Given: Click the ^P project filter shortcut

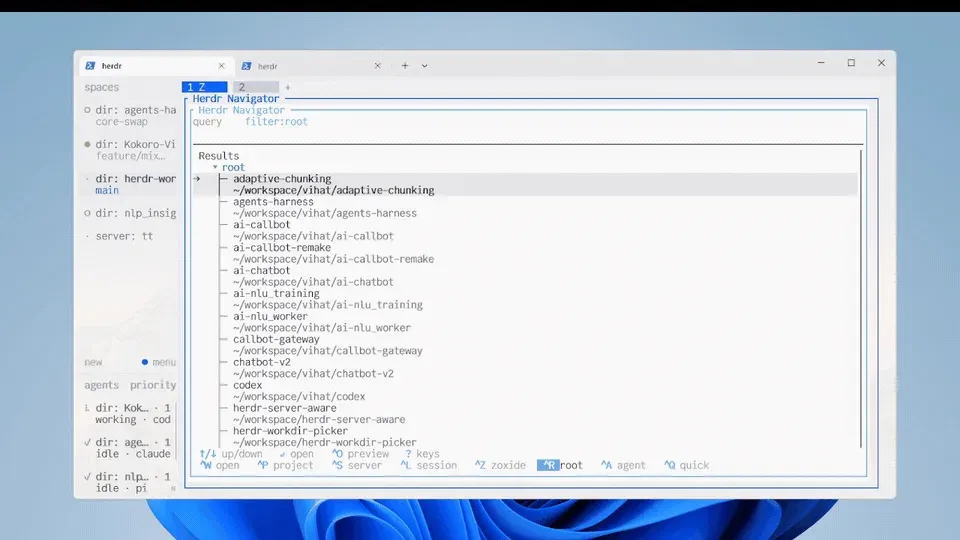Looking at the screenshot, I should [285, 465].
